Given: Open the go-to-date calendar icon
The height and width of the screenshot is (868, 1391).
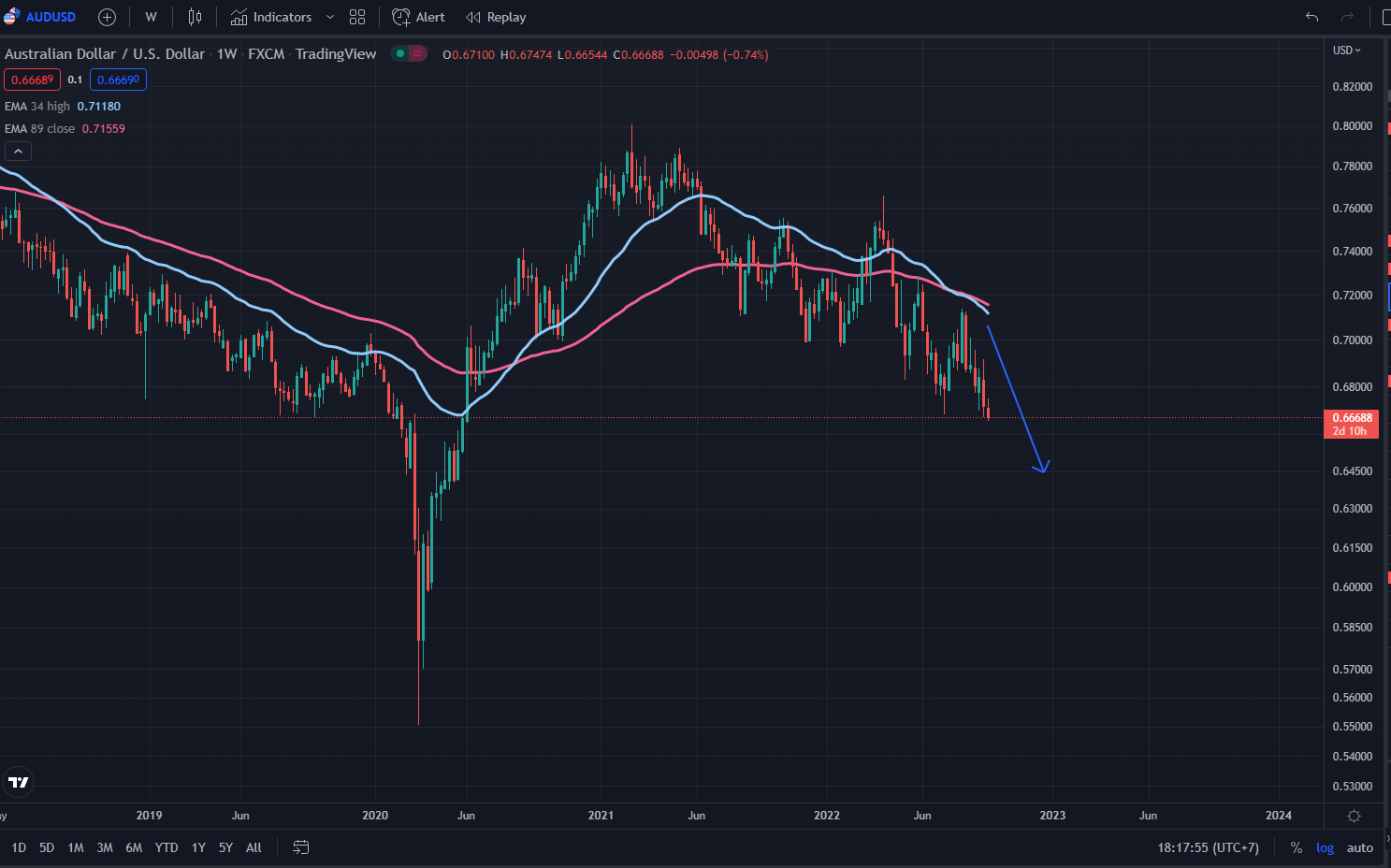Looking at the screenshot, I should (x=301, y=847).
